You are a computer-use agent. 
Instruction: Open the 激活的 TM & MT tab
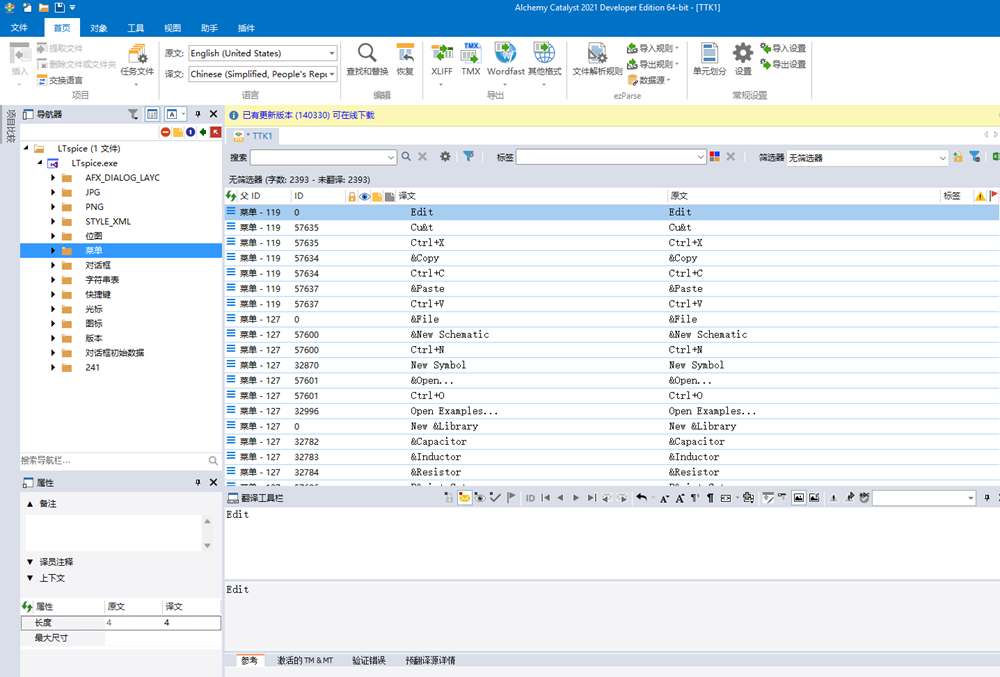click(305, 660)
